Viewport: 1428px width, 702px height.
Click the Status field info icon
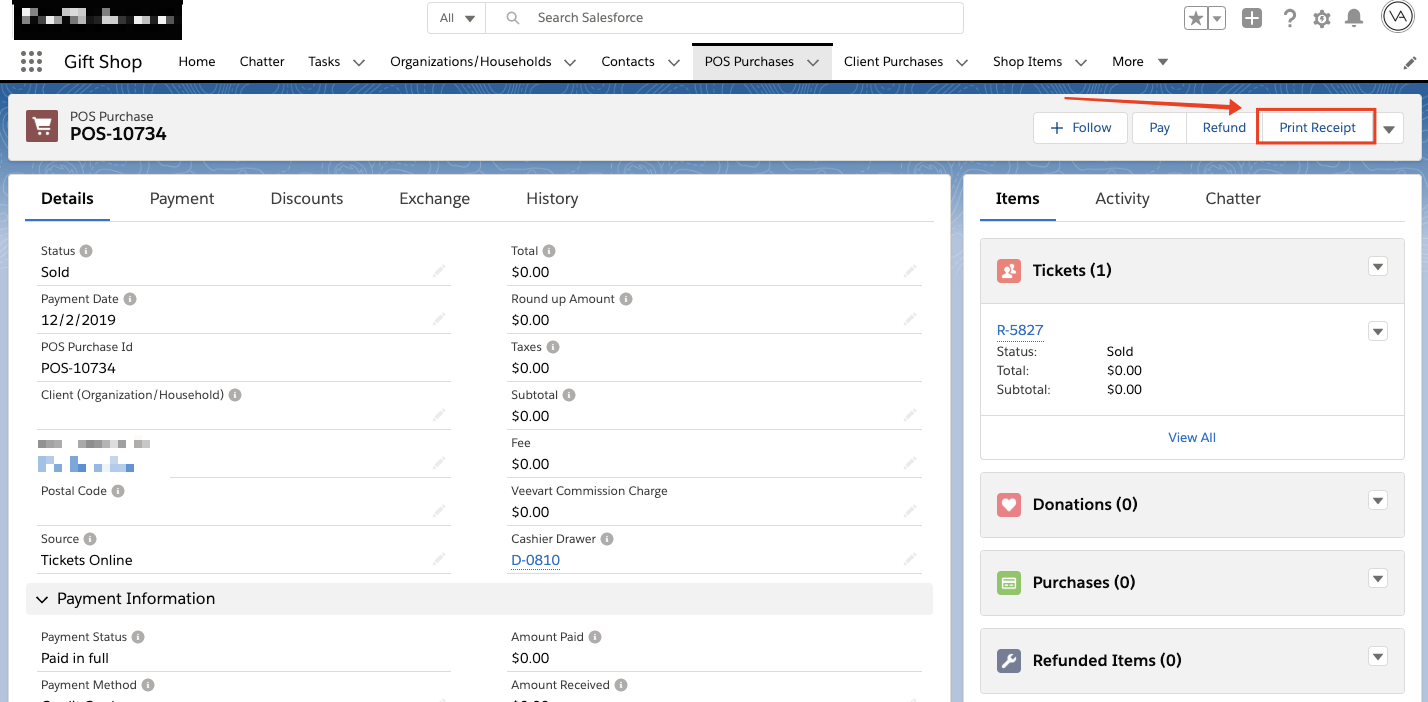coord(86,251)
